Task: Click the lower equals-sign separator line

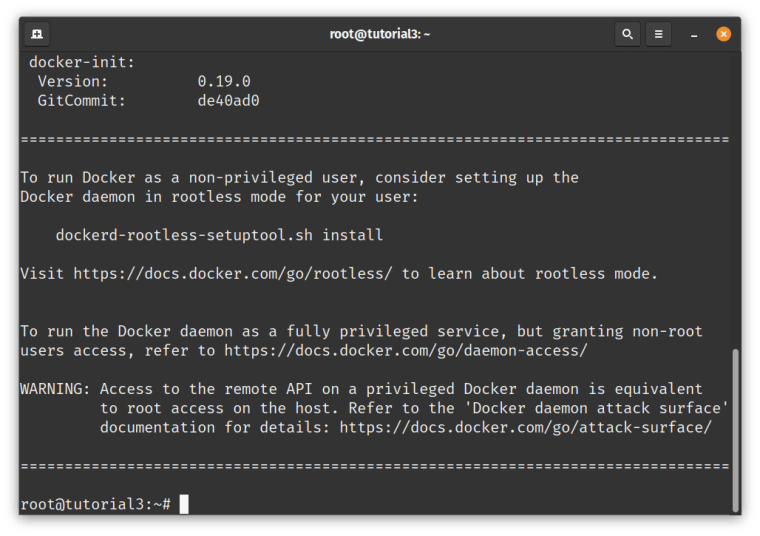Action: pos(375,466)
